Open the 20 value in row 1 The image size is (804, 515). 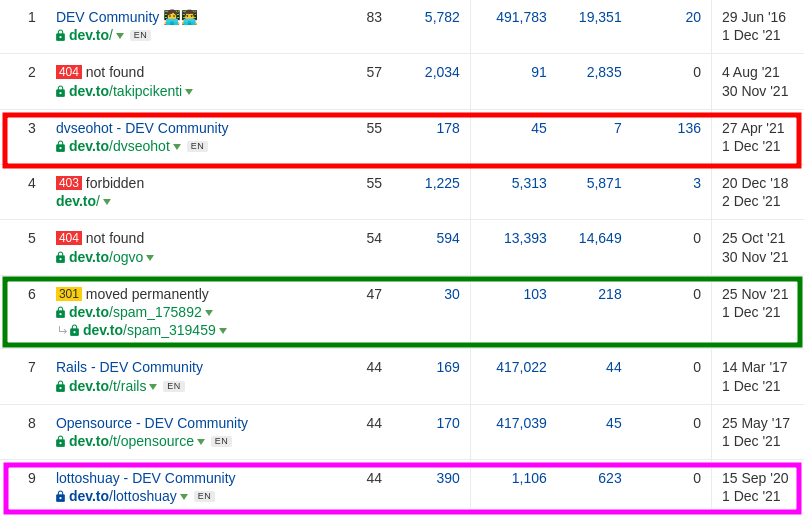pos(693,17)
